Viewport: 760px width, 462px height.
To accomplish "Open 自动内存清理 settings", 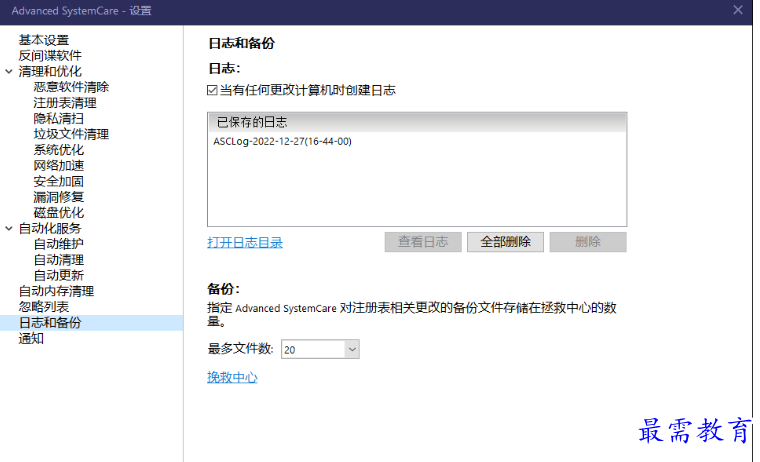I will click(56, 291).
